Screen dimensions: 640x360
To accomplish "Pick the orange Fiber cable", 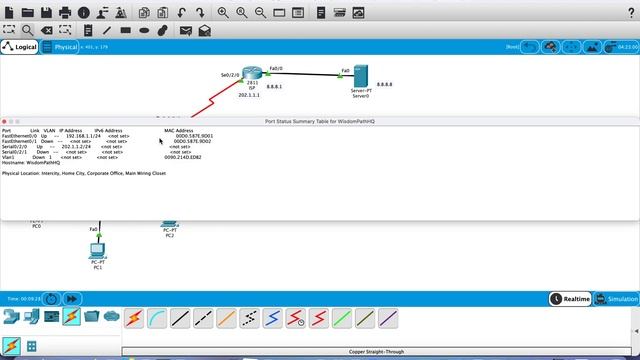I will click(227, 318).
